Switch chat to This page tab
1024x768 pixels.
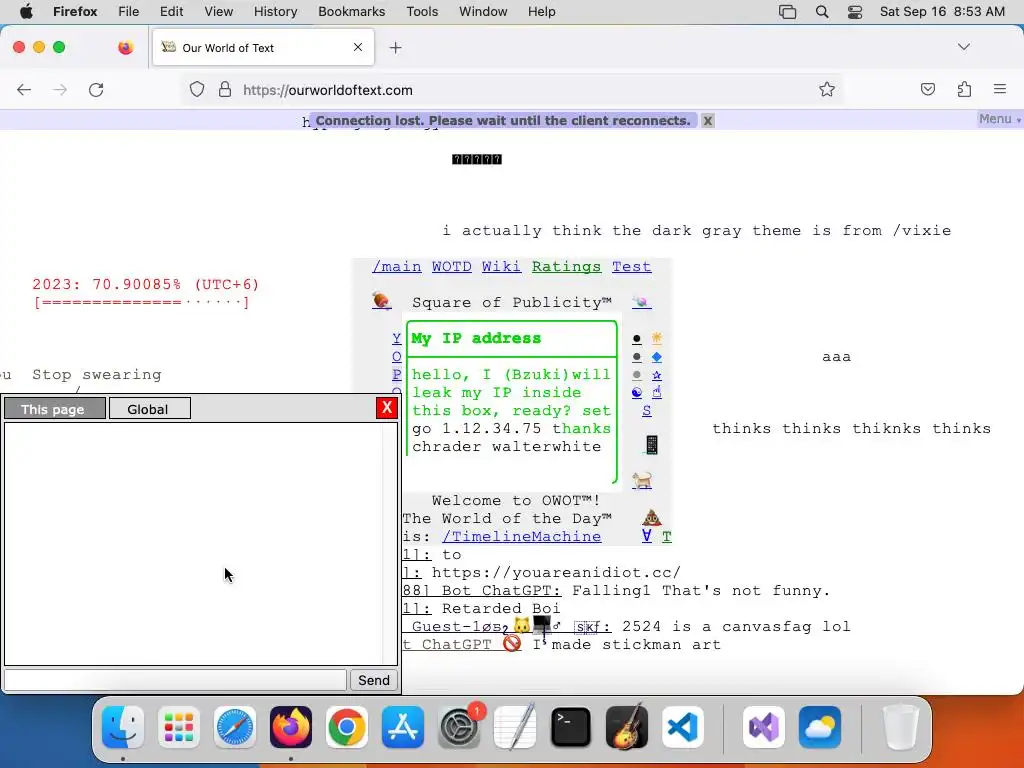tap(55, 409)
